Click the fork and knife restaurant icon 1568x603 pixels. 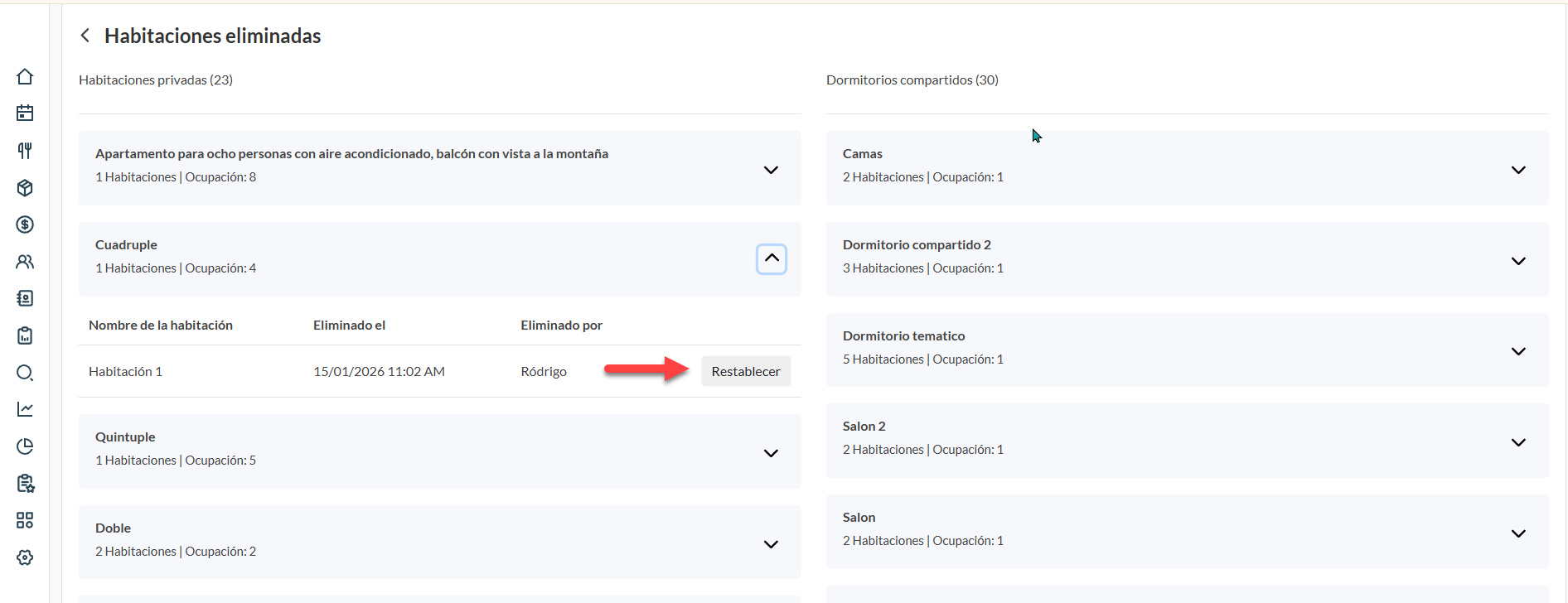click(25, 151)
